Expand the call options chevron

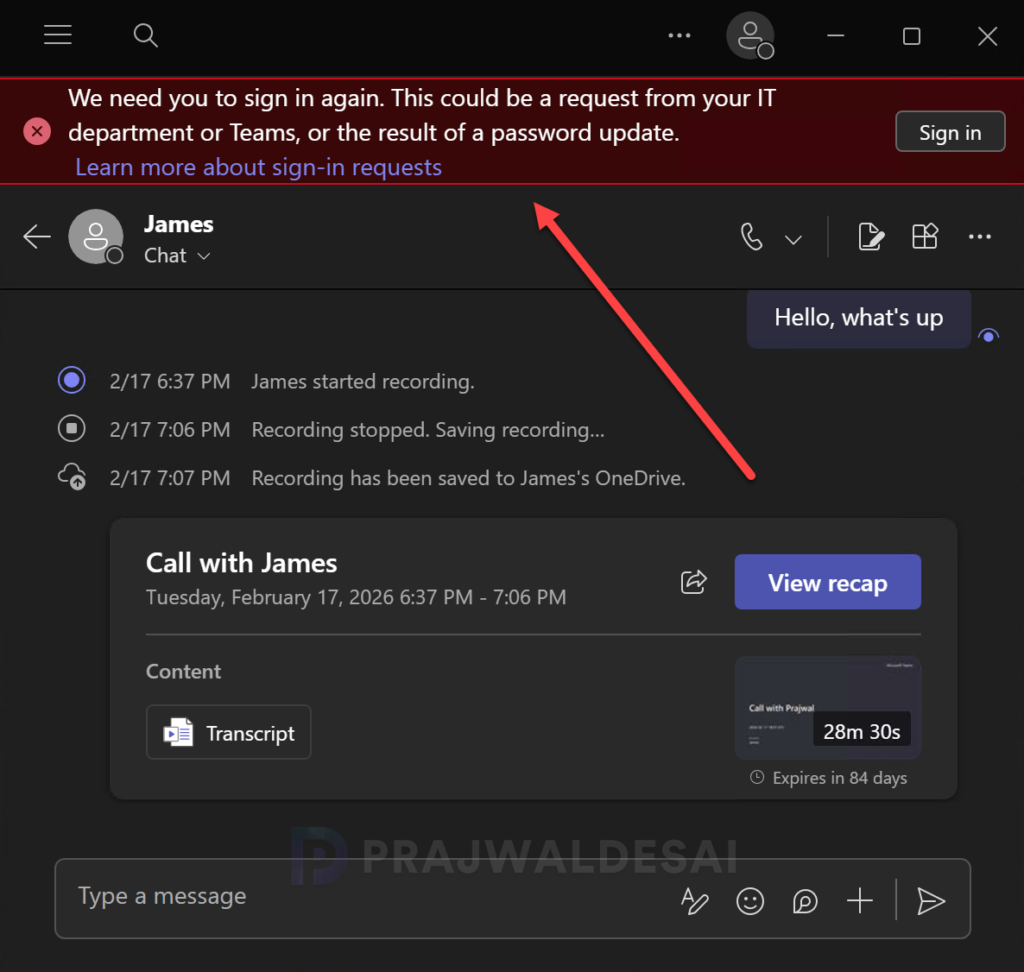pos(793,240)
